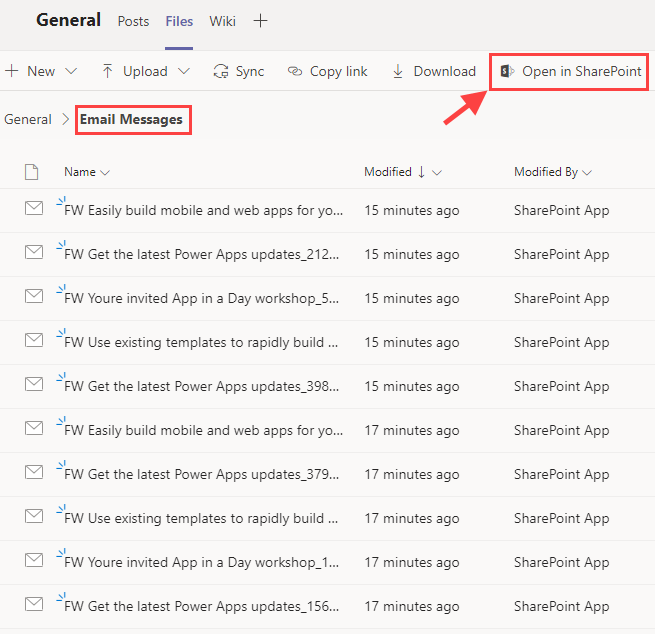Click the General channel title
This screenshot has height=634, width=655.
coord(69,20)
